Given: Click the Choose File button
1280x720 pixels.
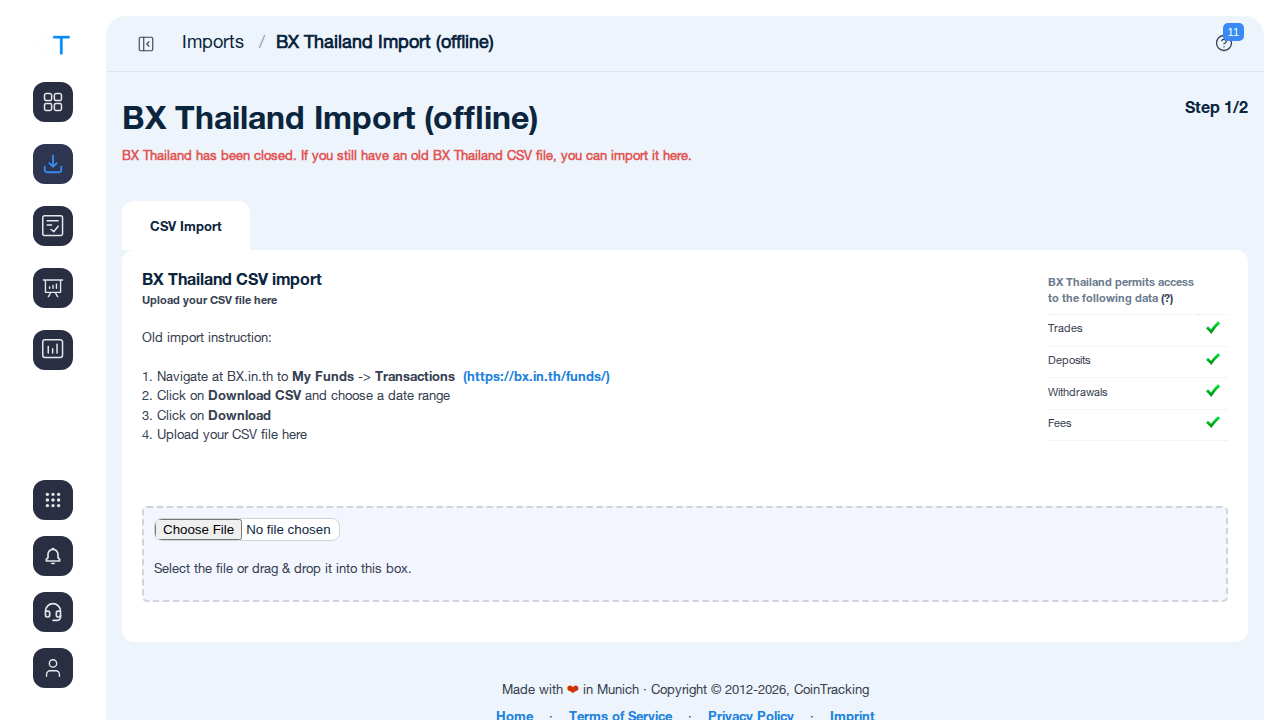Looking at the screenshot, I should pyautogui.click(x=198, y=530).
